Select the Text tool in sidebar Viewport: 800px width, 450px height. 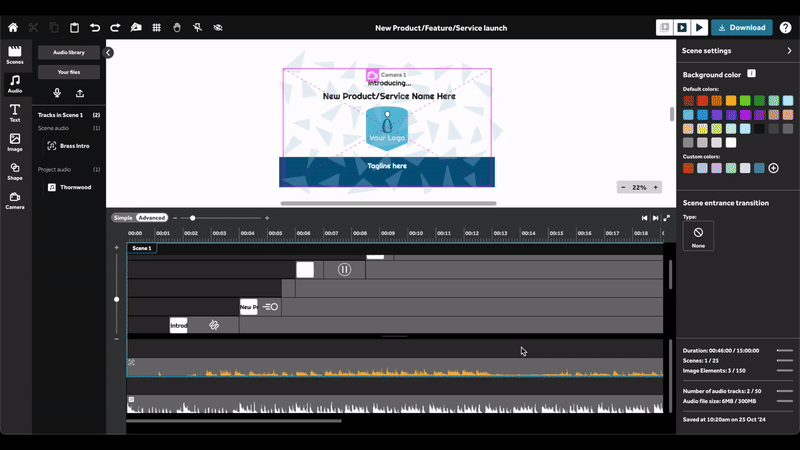point(15,112)
